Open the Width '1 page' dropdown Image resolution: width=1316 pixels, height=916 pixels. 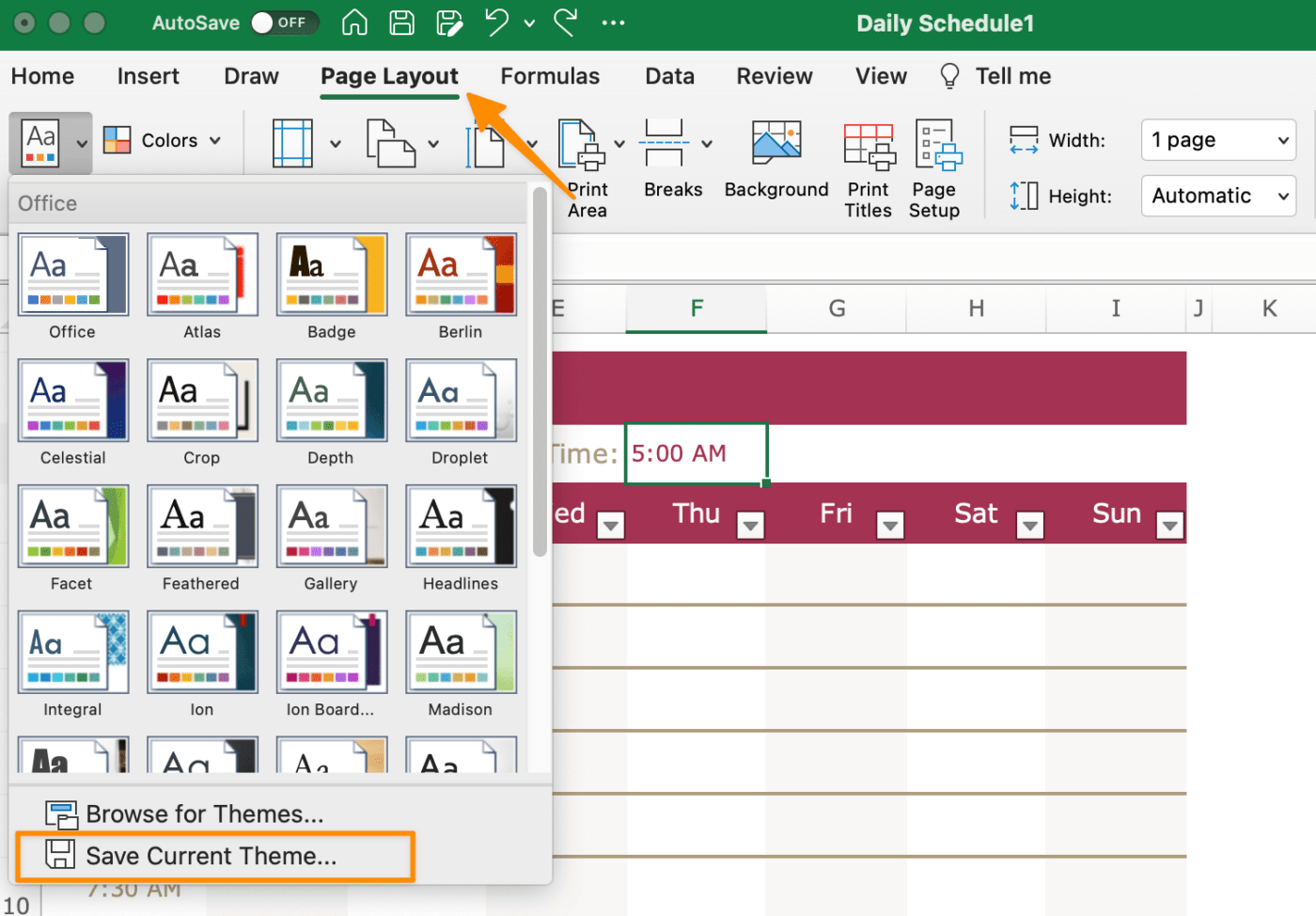(x=1218, y=140)
